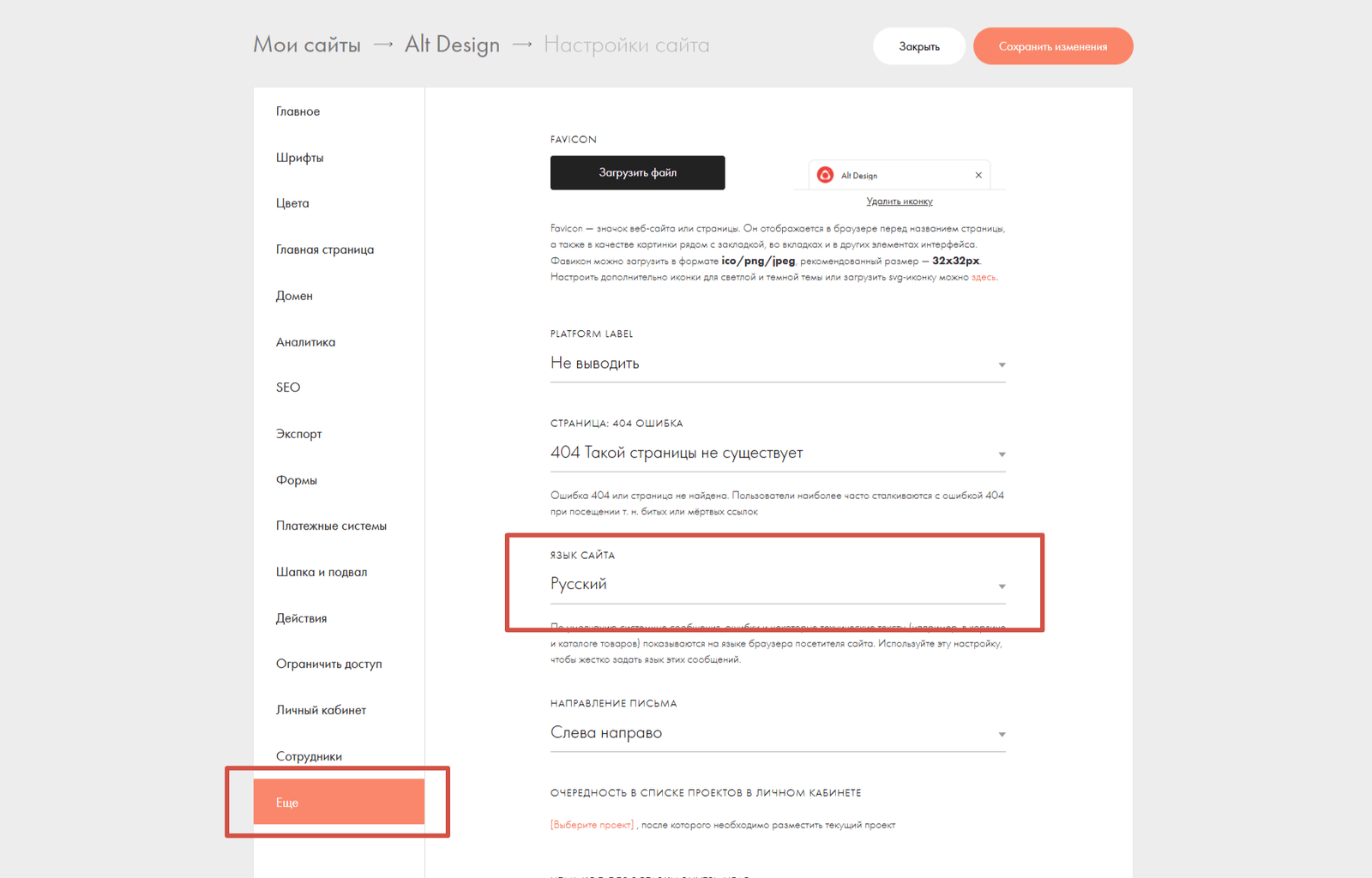Open the Домен settings section

pos(294,296)
